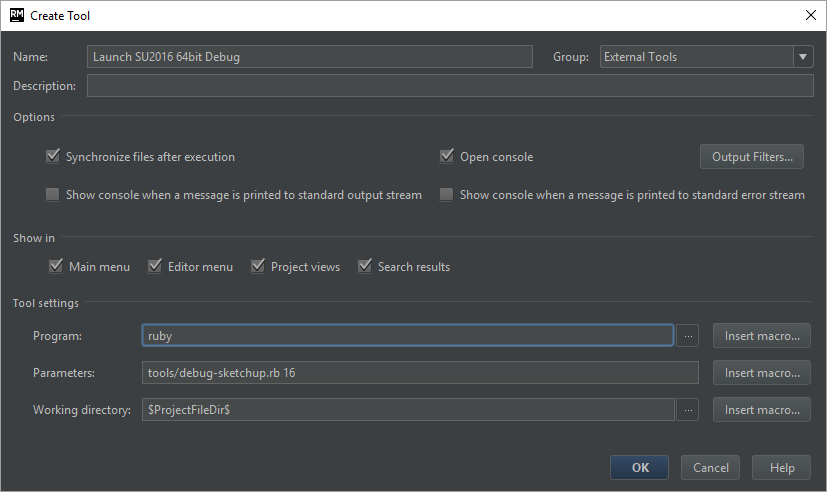Insert macro for Working directory field
Image resolution: width=827 pixels, height=492 pixels.
coord(761,410)
